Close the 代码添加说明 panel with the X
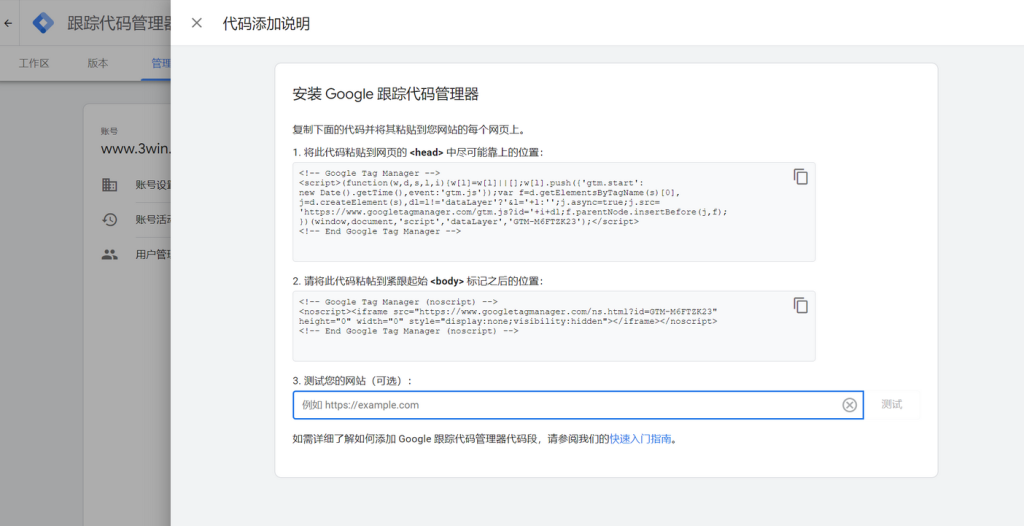The width and height of the screenshot is (1024, 526). coord(197,23)
